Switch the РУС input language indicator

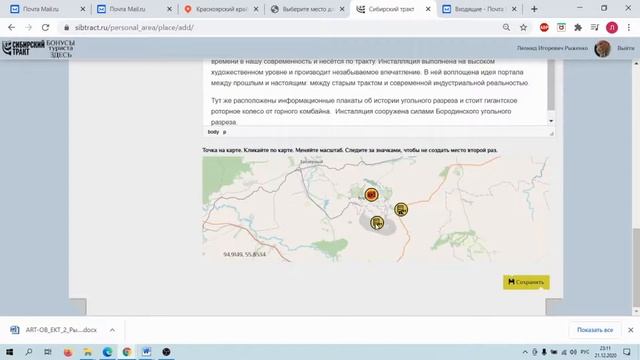[585, 352]
